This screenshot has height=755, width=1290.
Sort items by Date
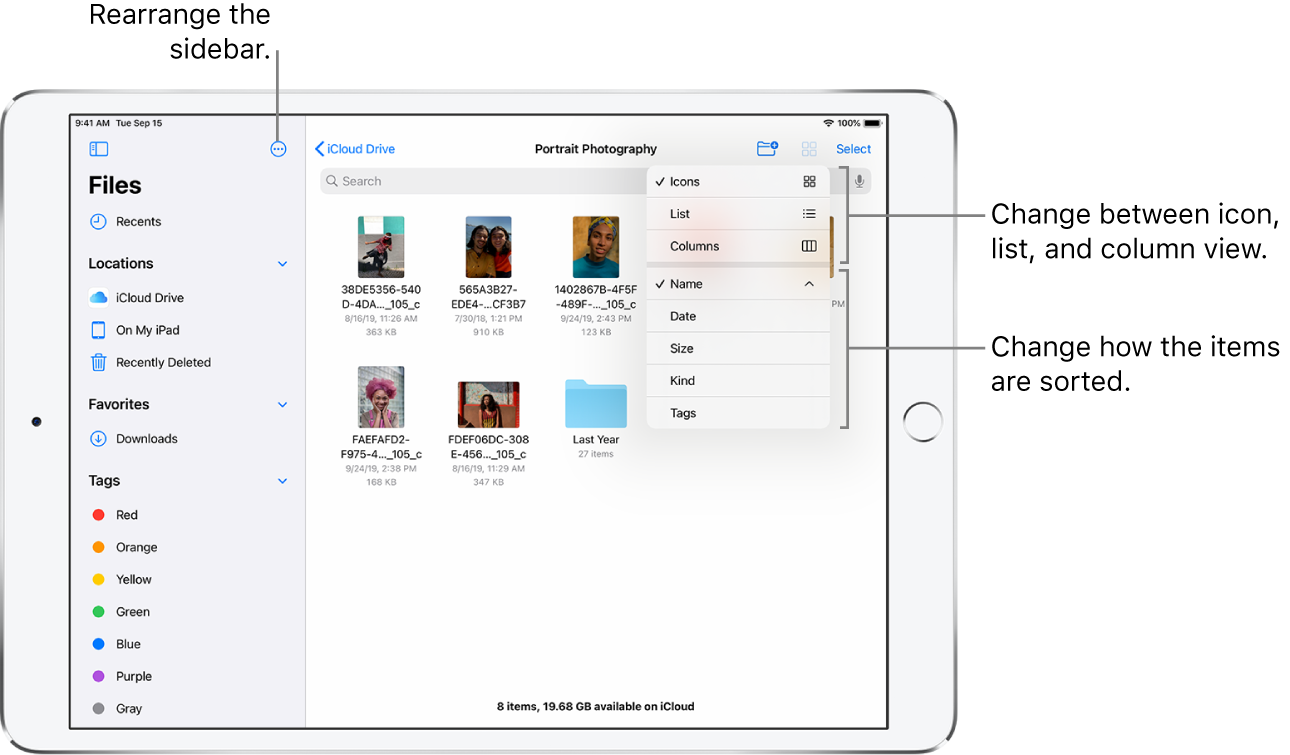738,316
